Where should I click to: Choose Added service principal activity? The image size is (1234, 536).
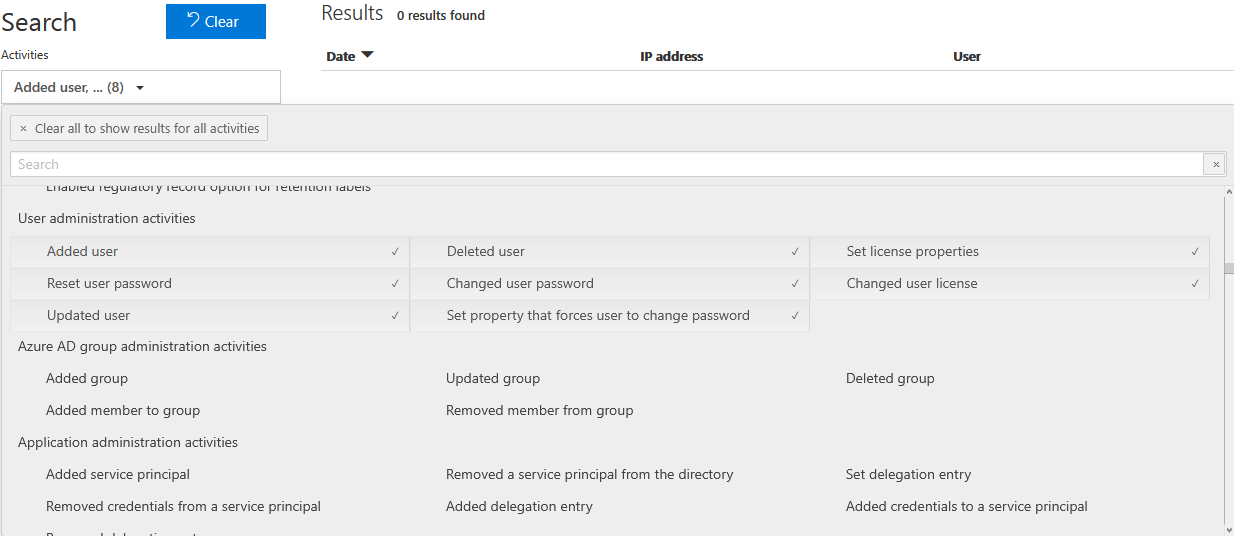tap(118, 475)
